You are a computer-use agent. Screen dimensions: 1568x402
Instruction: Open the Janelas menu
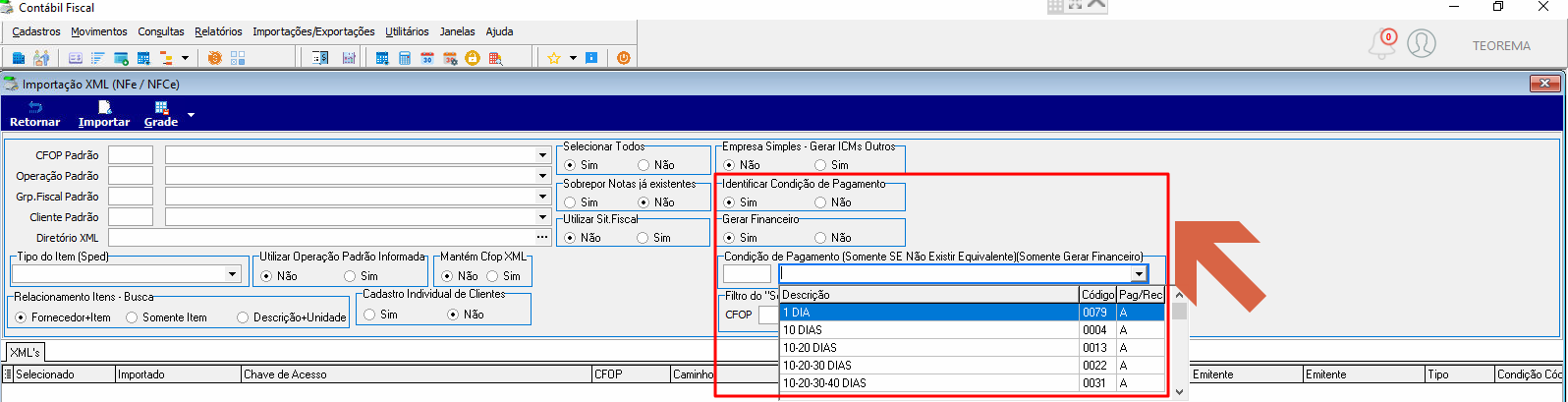pyautogui.click(x=458, y=31)
